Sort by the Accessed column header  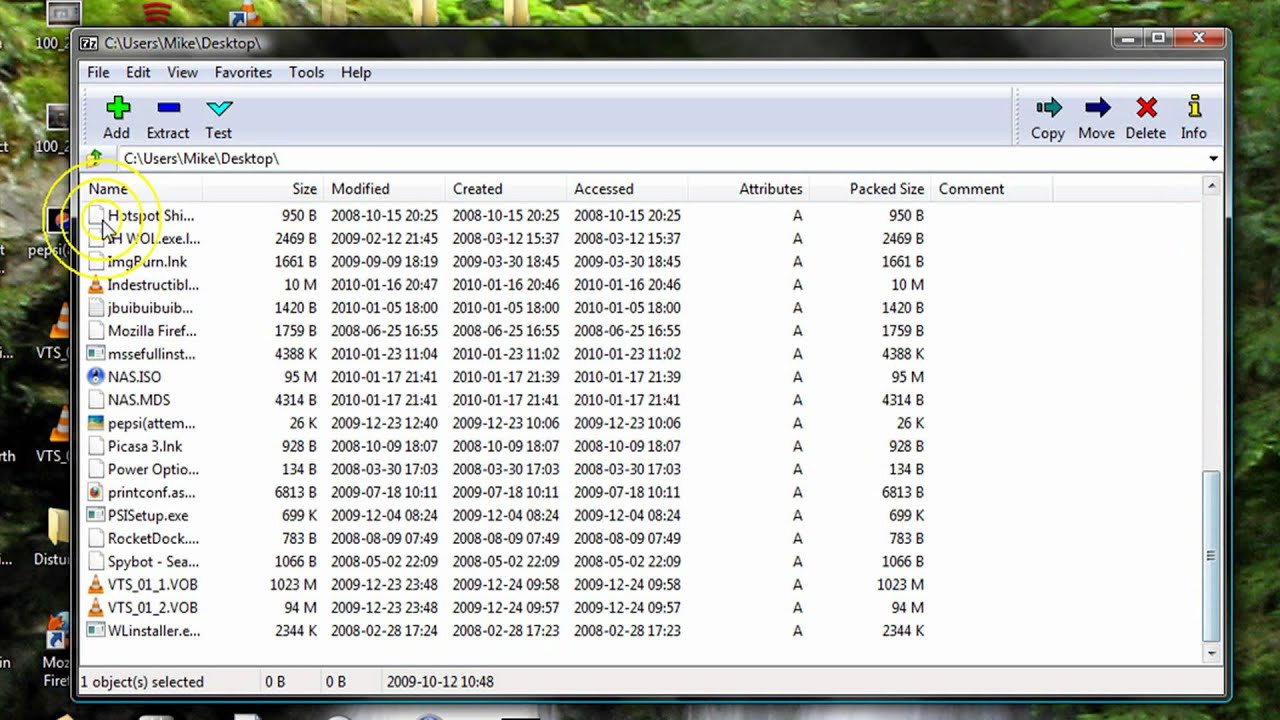tap(627, 189)
